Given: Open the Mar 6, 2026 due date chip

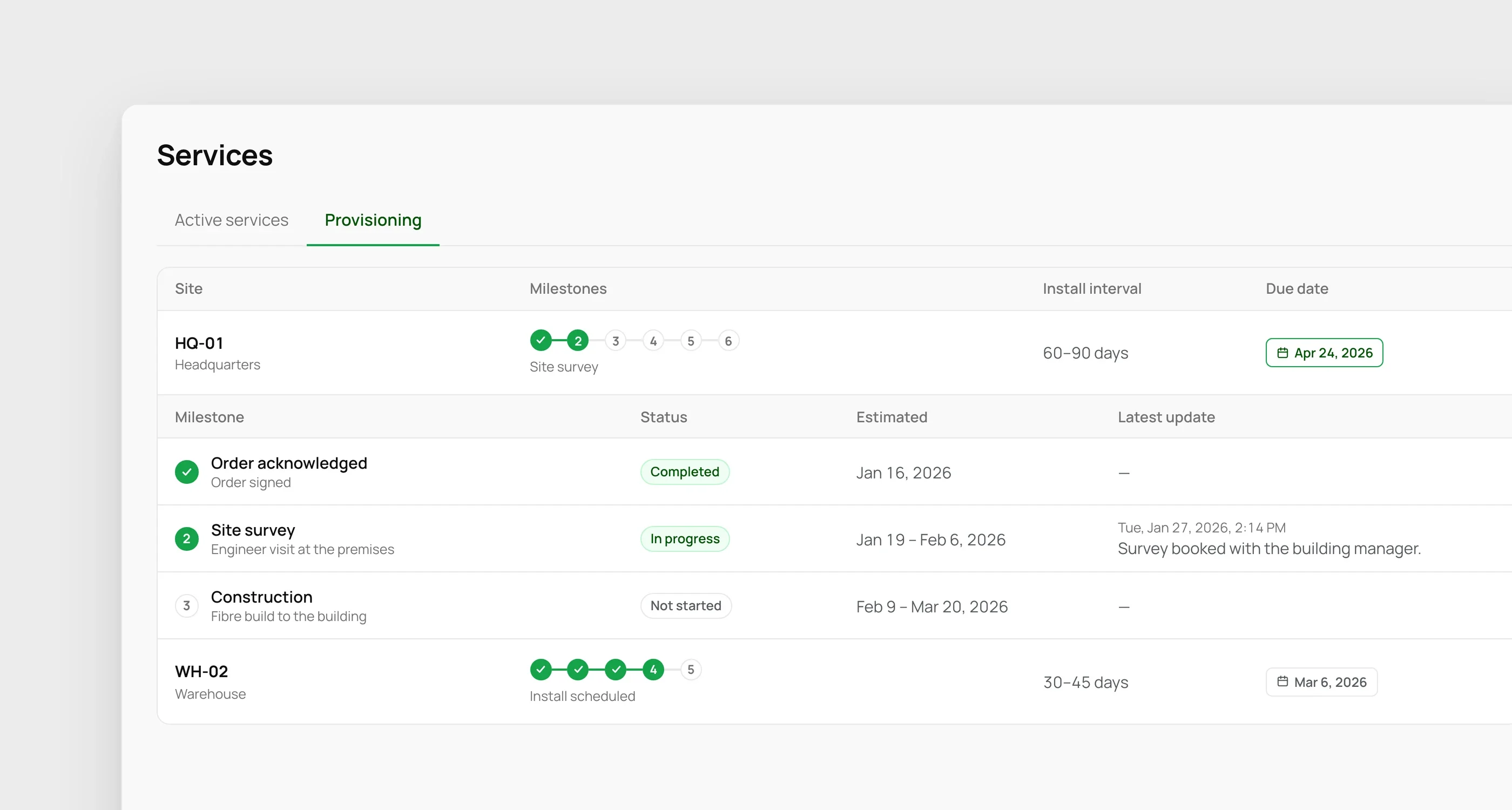Looking at the screenshot, I should pos(1321,682).
